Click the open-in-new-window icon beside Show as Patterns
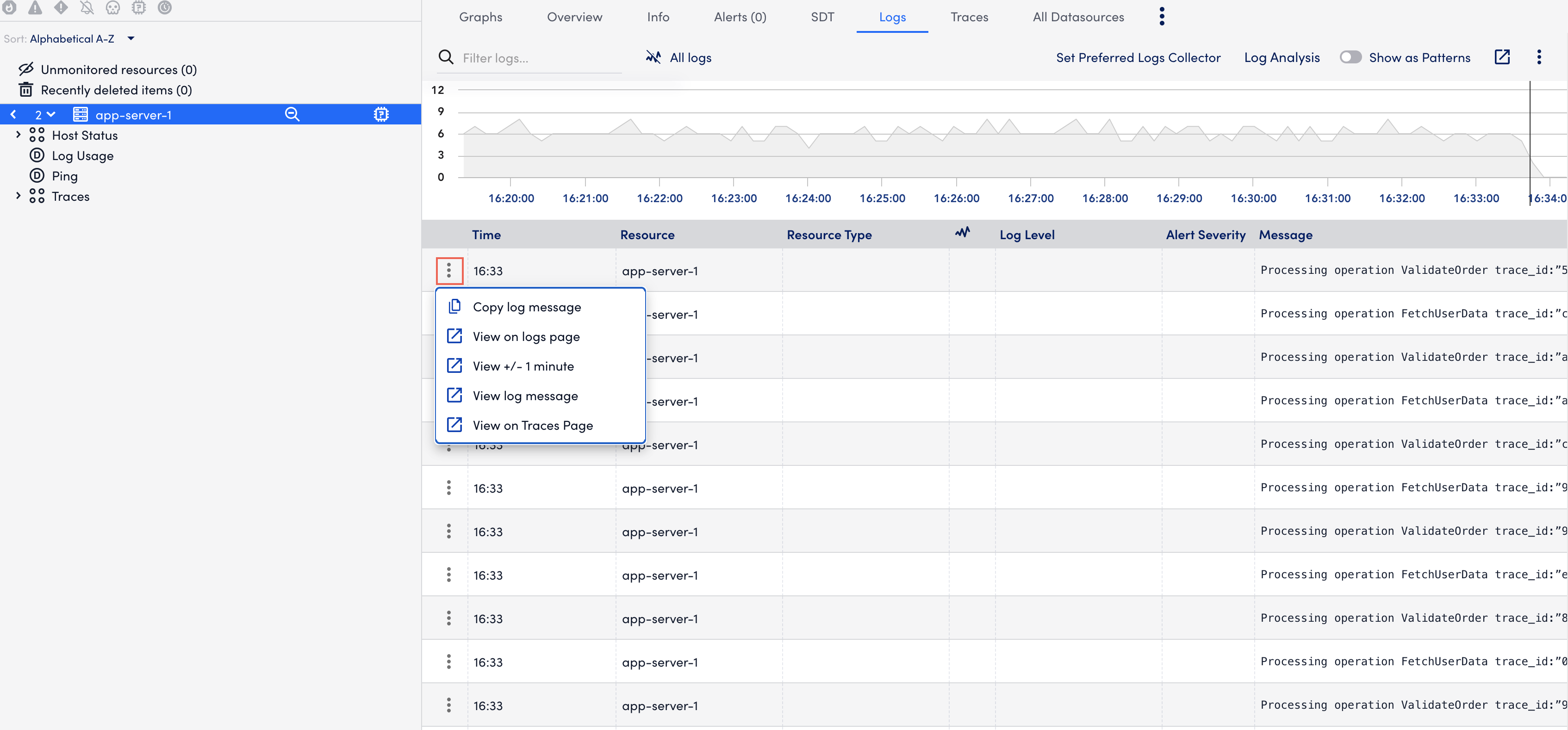The image size is (1568, 730). pyautogui.click(x=1502, y=57)
